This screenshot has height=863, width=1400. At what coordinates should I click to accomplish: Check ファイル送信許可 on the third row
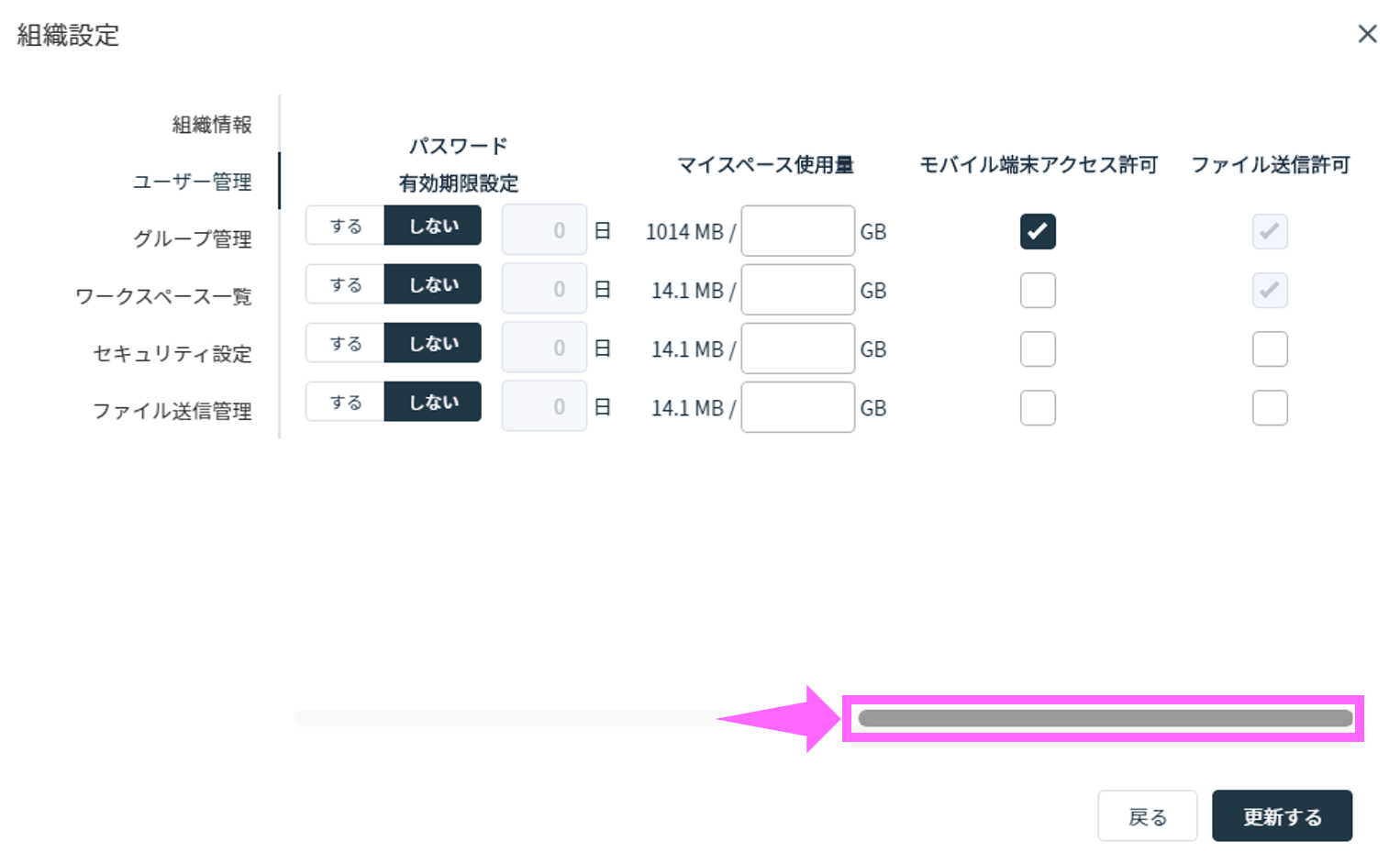(x=1270, y=349)
